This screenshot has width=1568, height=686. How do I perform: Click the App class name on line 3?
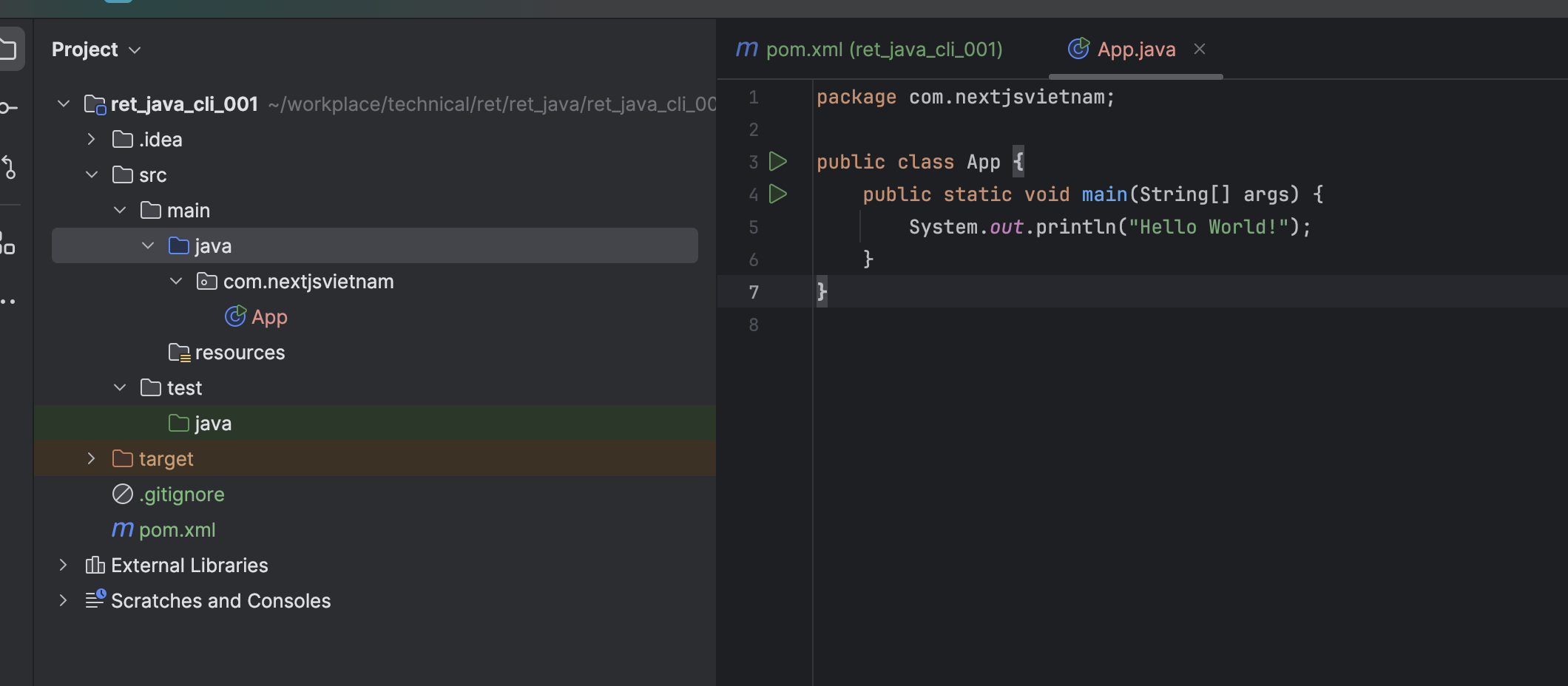(x=984, y=162)
